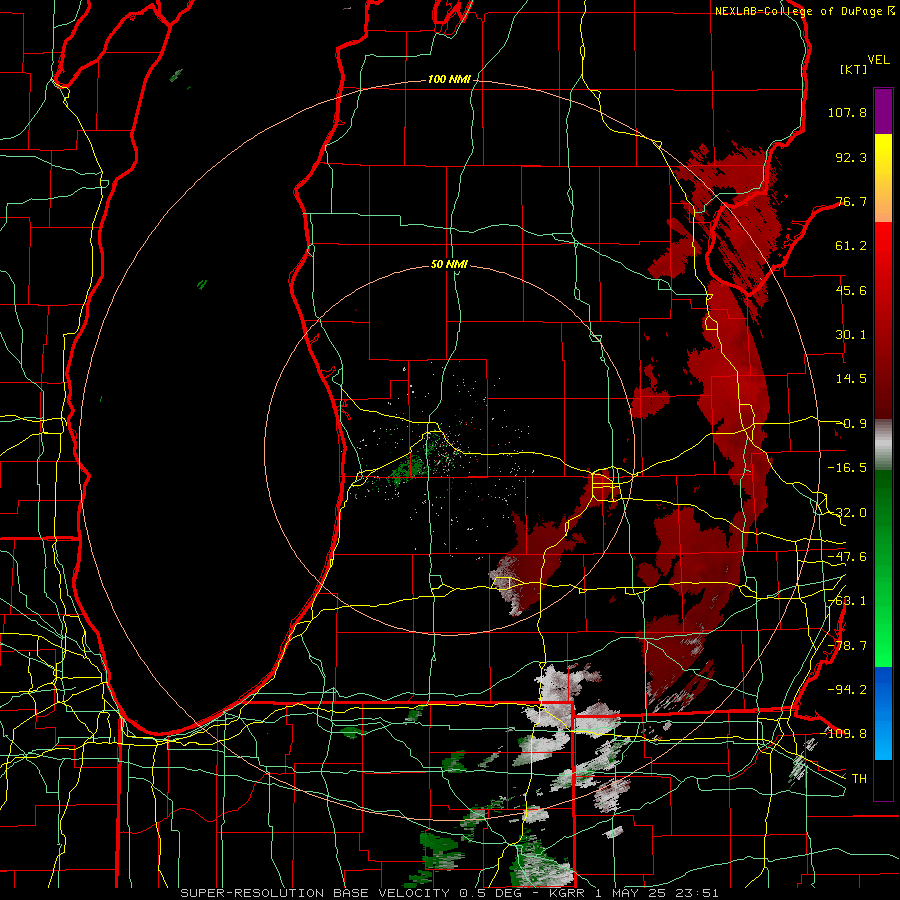
Task: Click the [KT] units label
Action: pos(854,69)
